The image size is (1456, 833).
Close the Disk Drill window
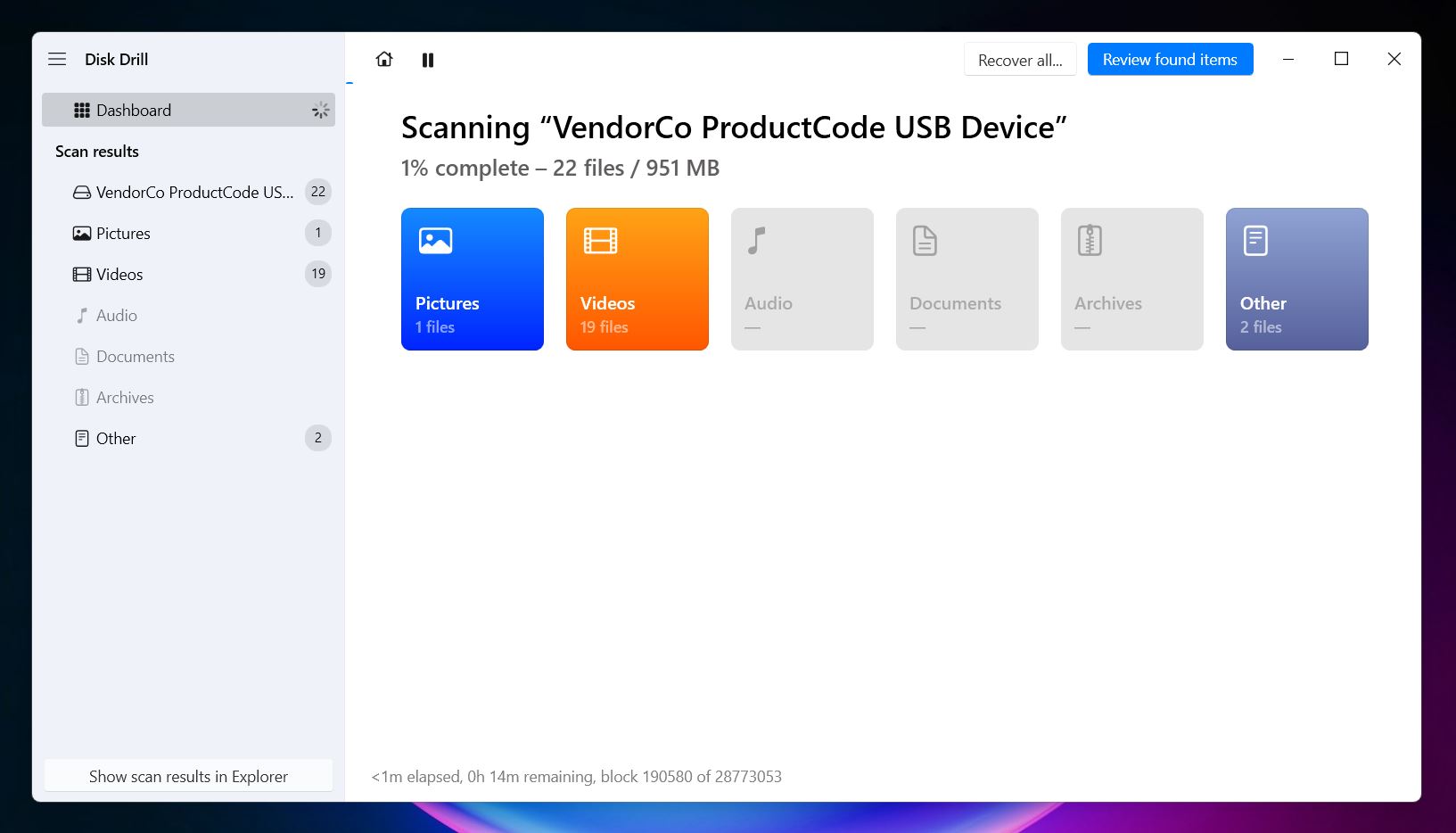1394,59
